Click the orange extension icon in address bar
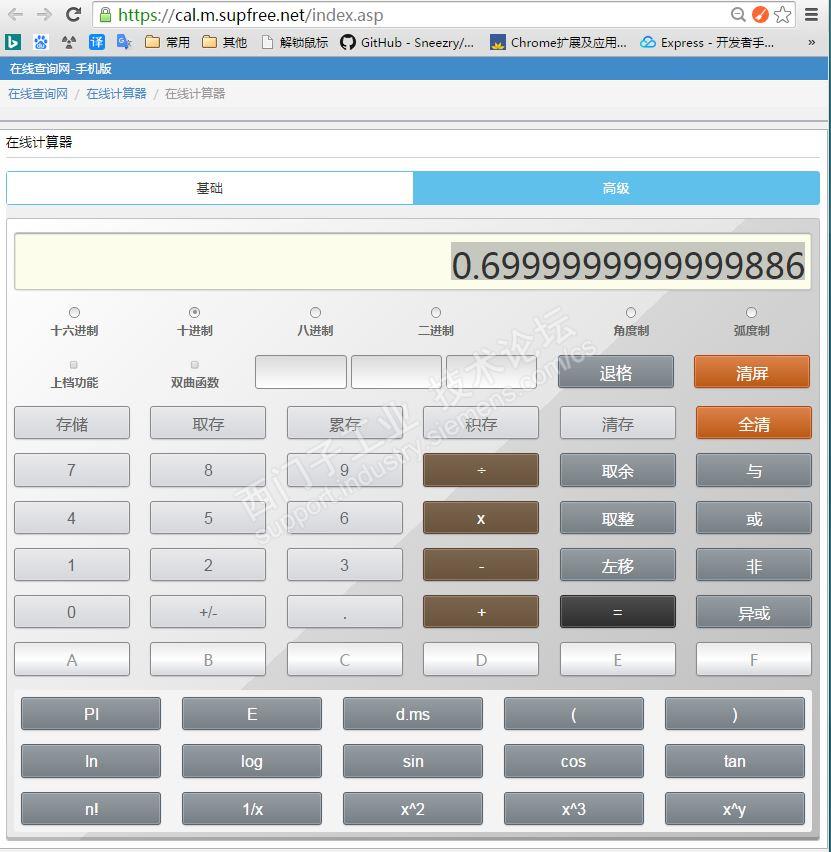 tap(760, 15)
